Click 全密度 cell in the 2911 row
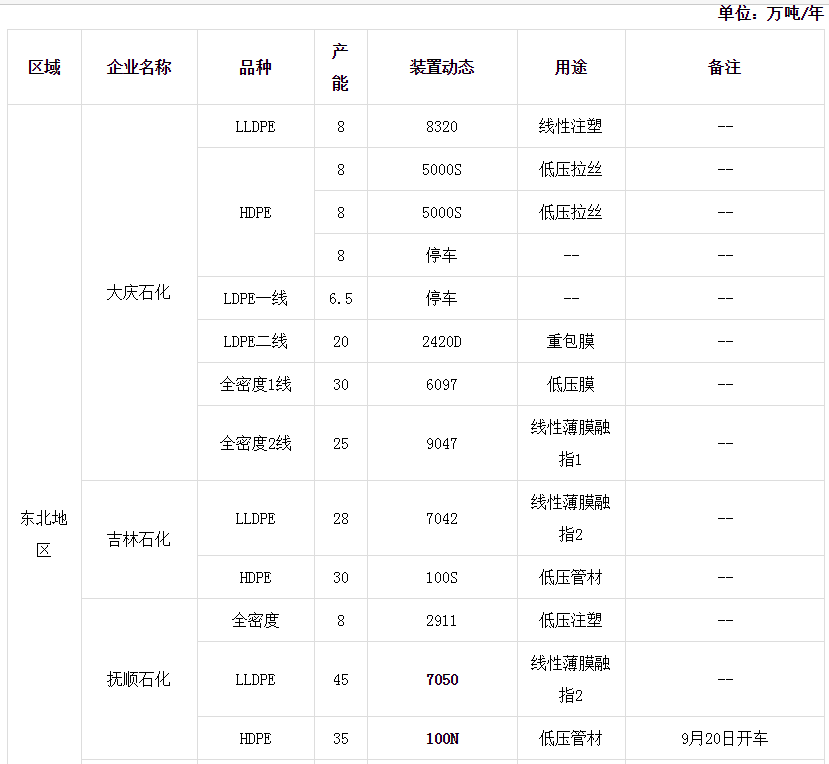 click(x=255, y=620)
